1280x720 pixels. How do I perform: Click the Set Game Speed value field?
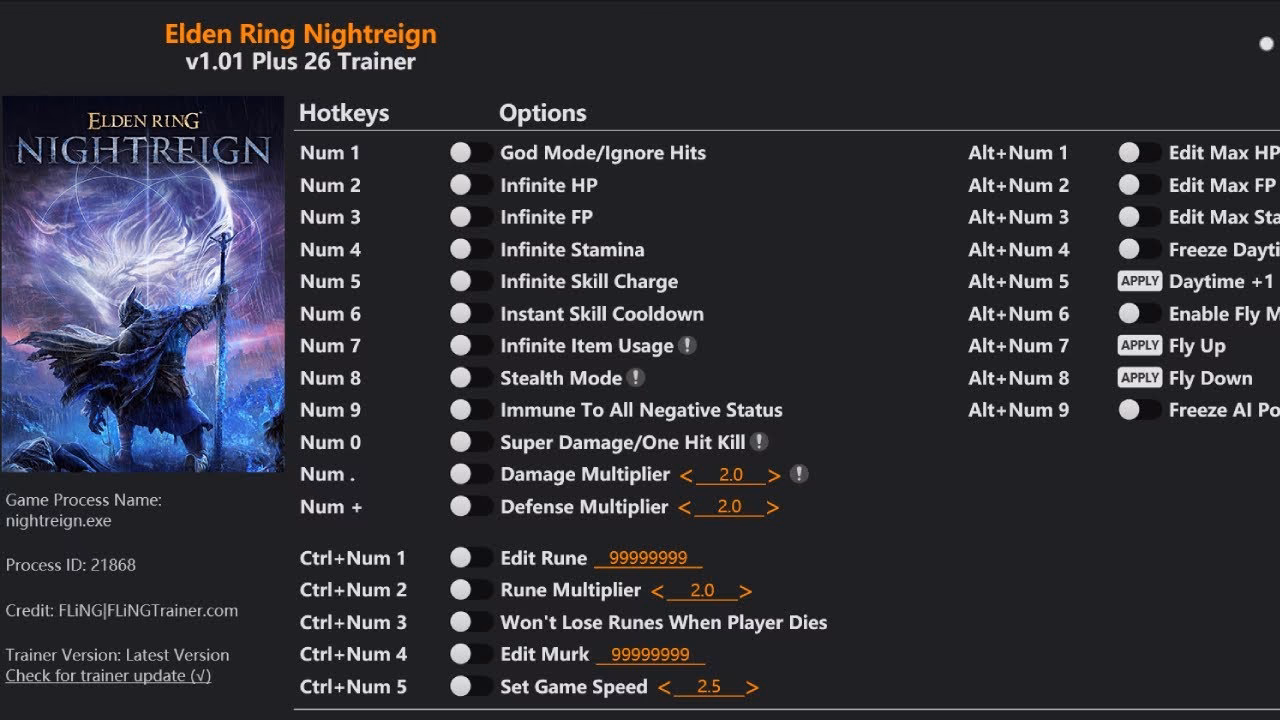[x=708, y=687]
